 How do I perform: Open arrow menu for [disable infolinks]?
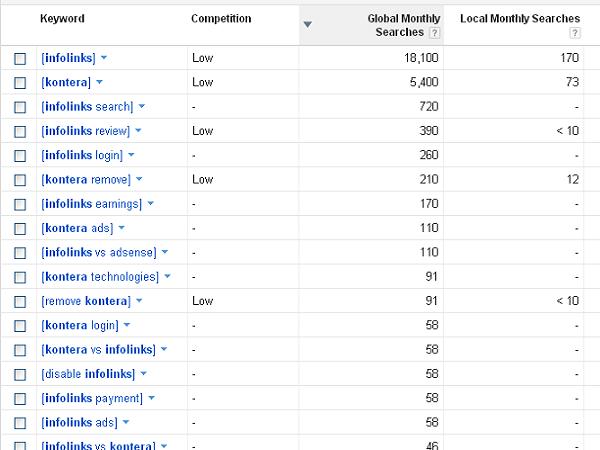click(x=143, y=373)
